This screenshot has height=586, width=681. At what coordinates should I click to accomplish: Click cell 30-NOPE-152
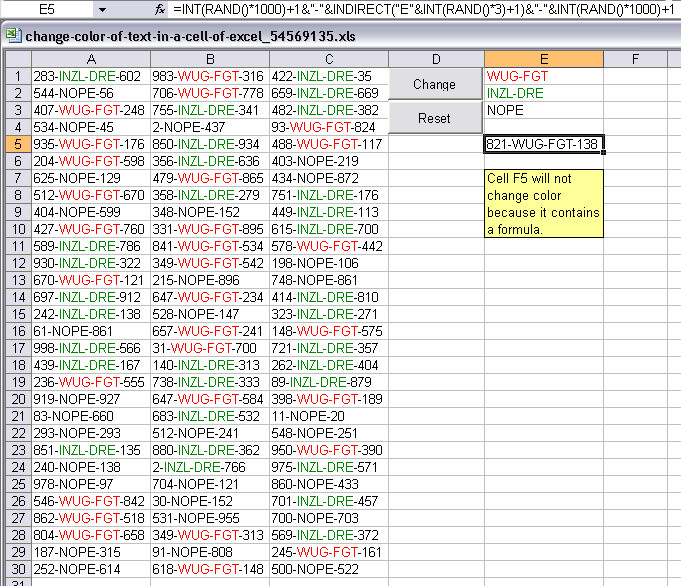pyautogui.click(x=210, y=501)
